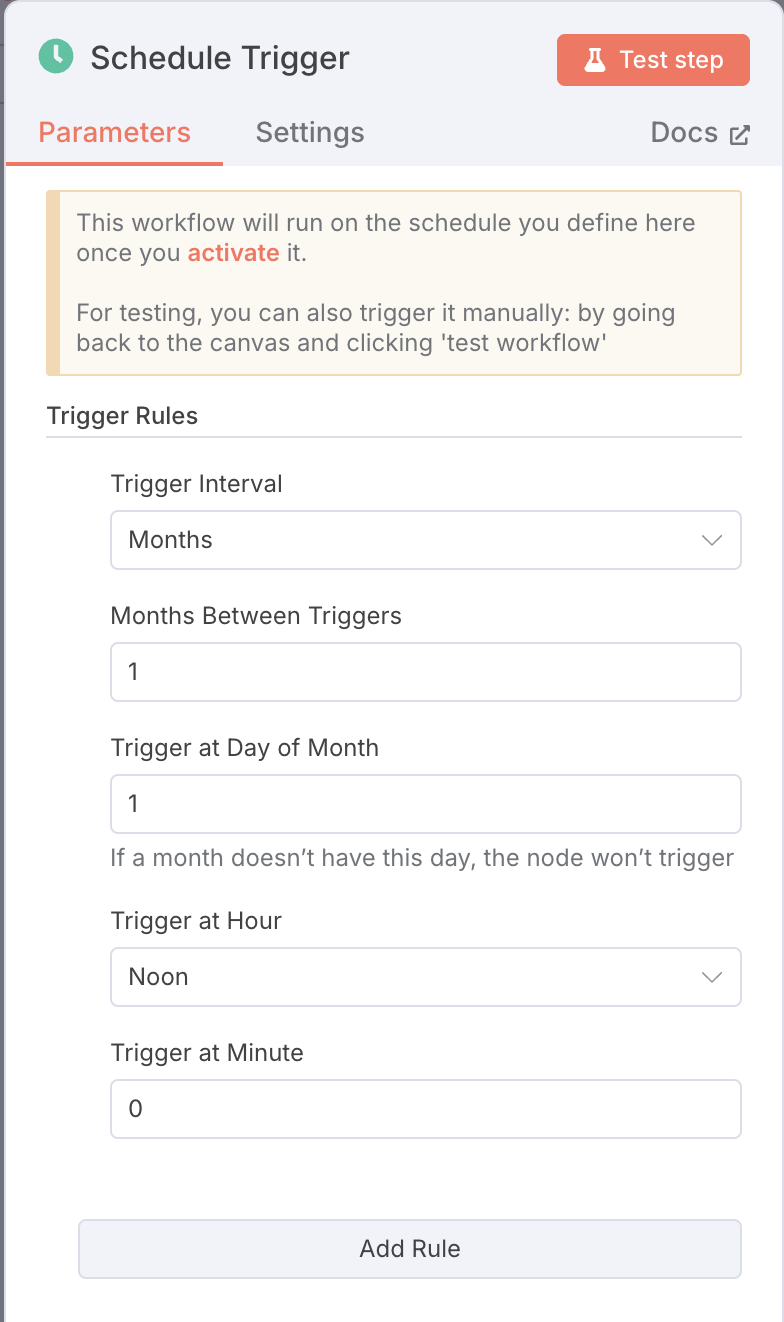Click the green clock Schedule Trigger icon
Image resolution: width=784 pixels, height=1322 pixels.
click(x=56, y=56)
